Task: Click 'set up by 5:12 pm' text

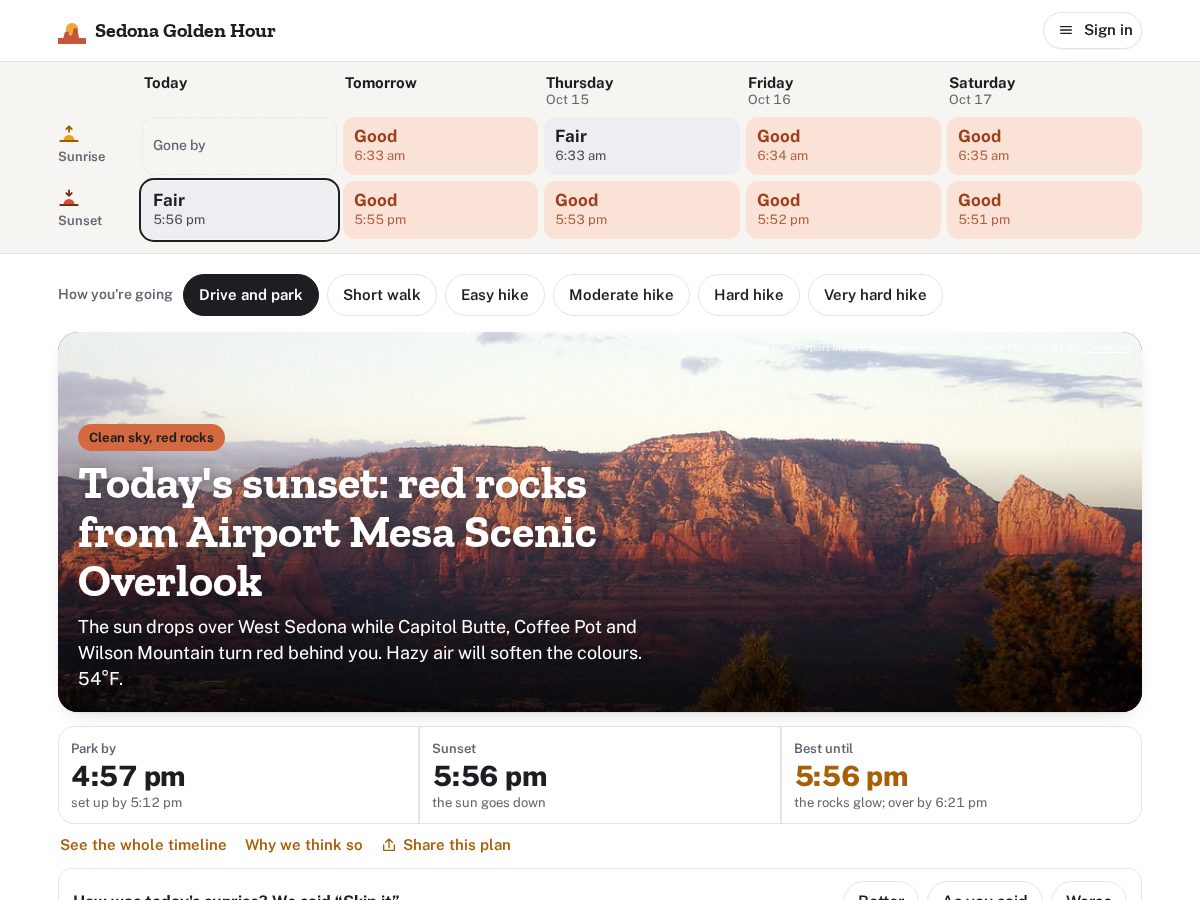Action: 126,802
